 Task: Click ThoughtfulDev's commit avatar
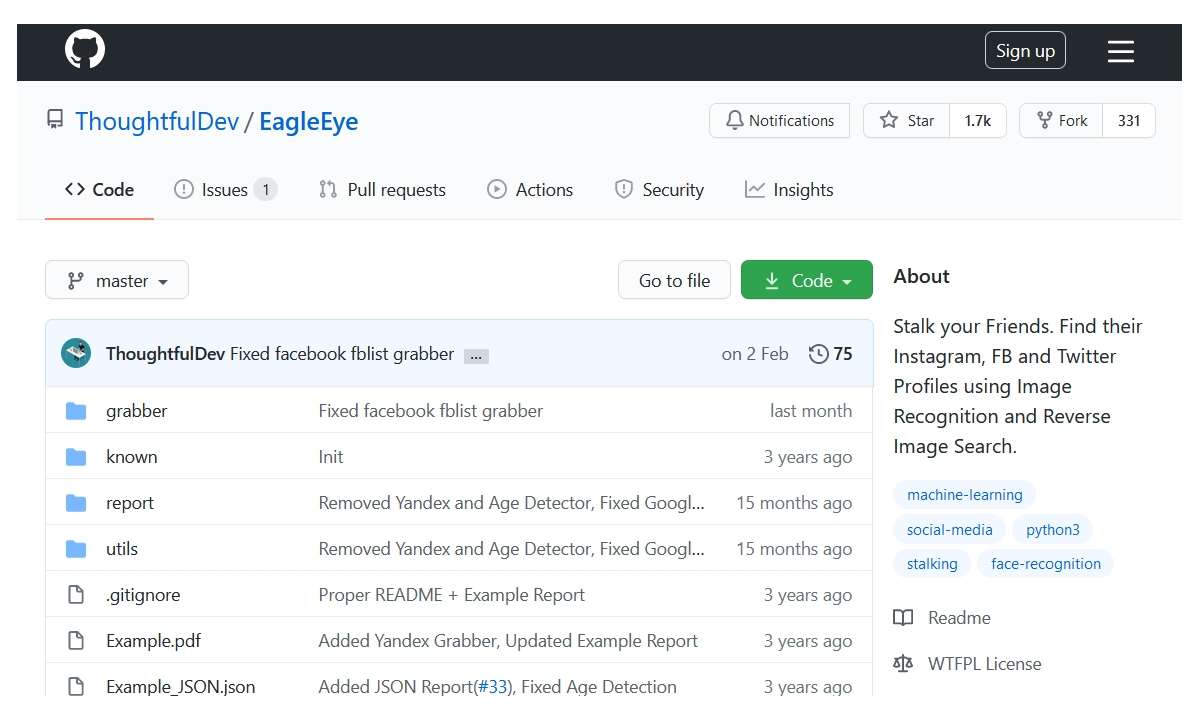click(76, 354)
